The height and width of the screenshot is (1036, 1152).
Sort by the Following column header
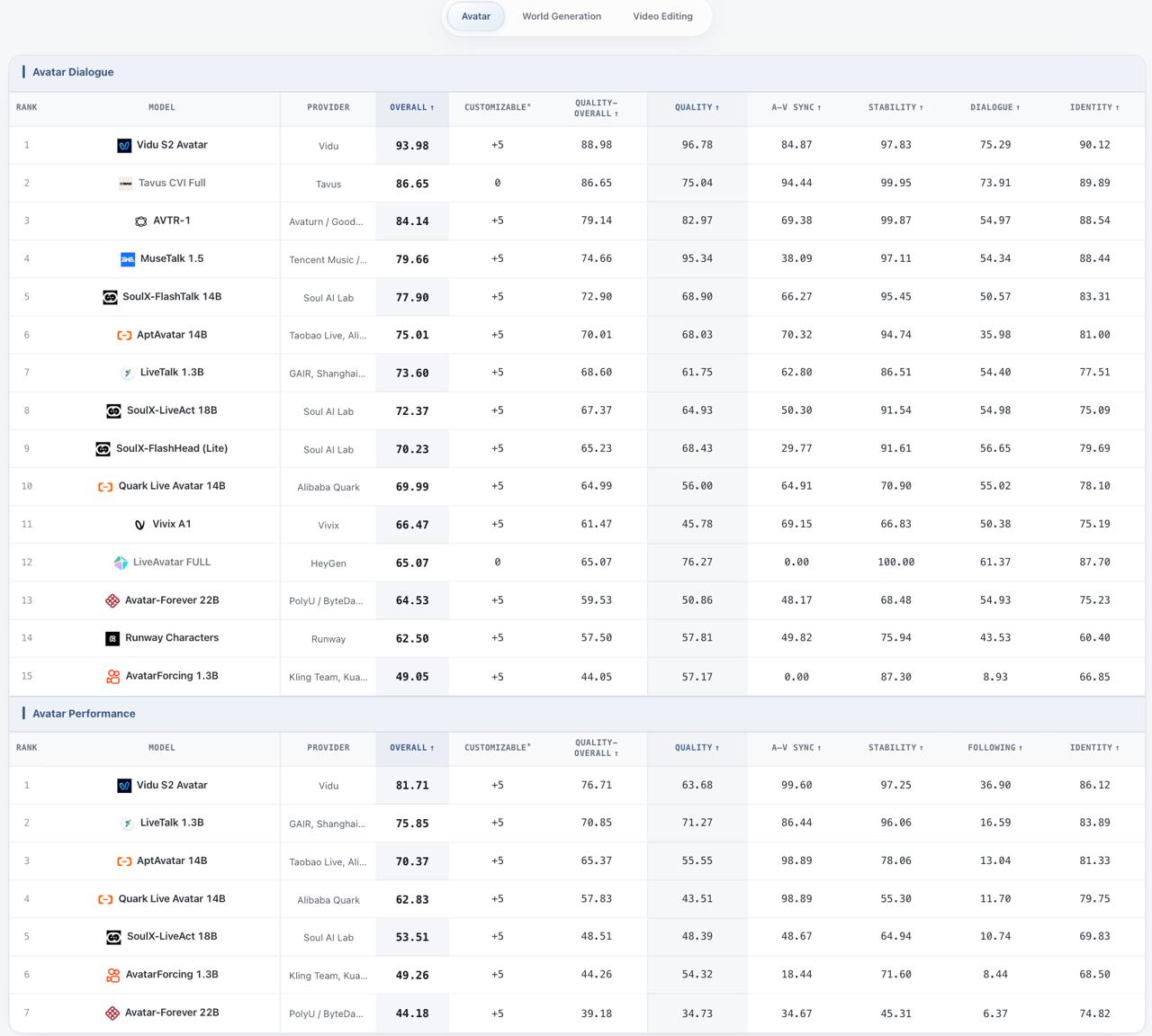coord(995,748)
